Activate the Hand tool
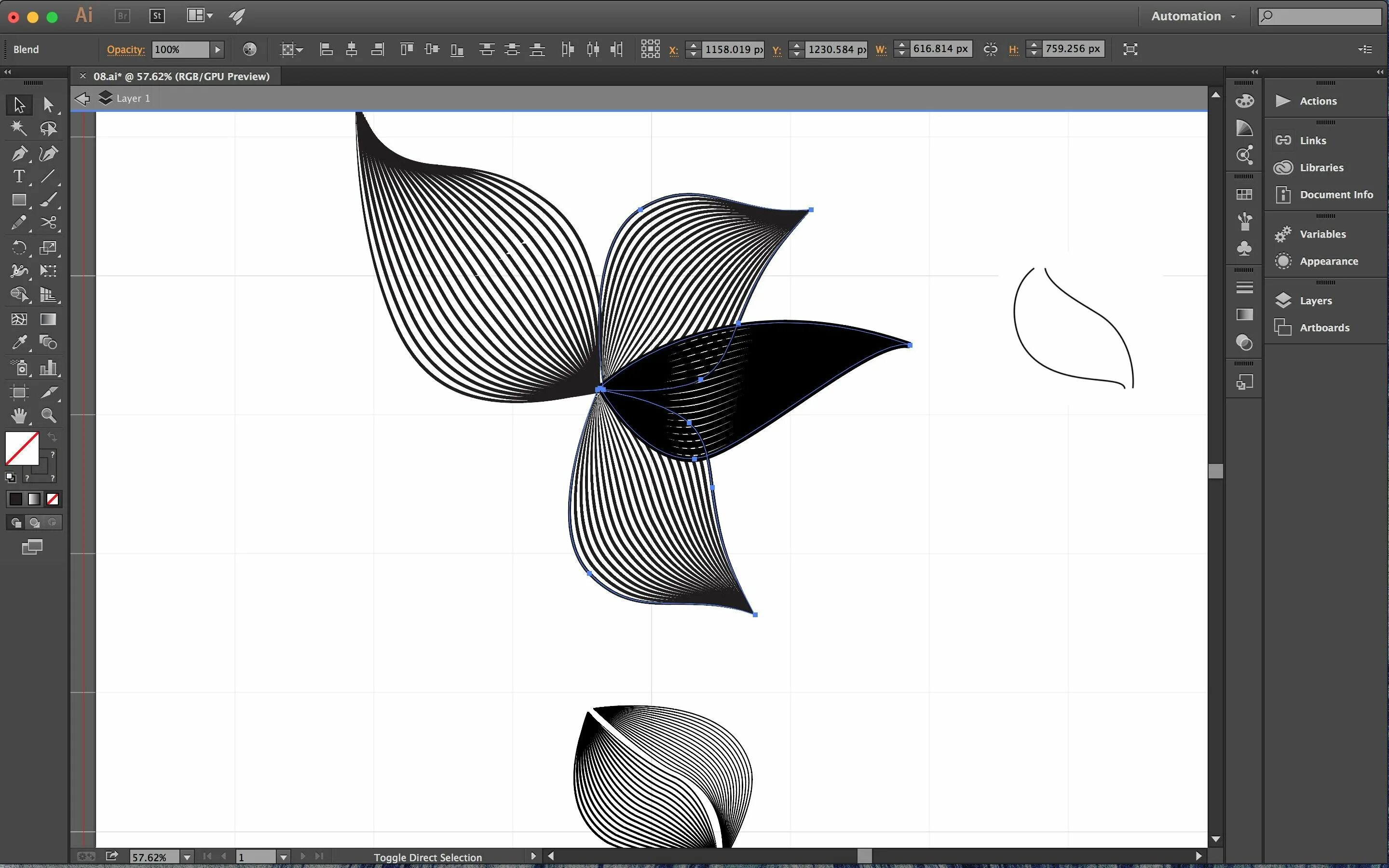 click(19, 415)
